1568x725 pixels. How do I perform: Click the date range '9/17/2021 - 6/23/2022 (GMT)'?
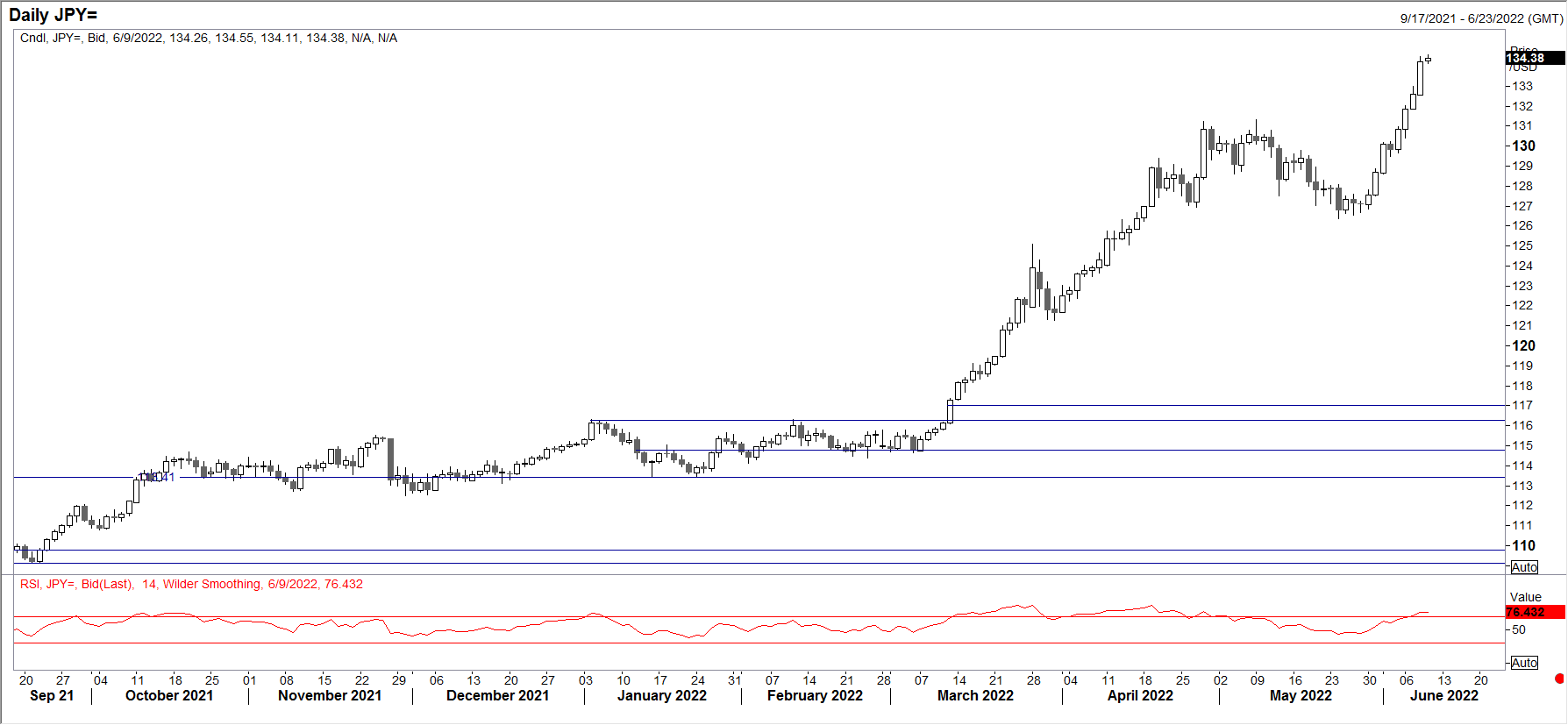pyautogui.click(x=1481, y=18)
